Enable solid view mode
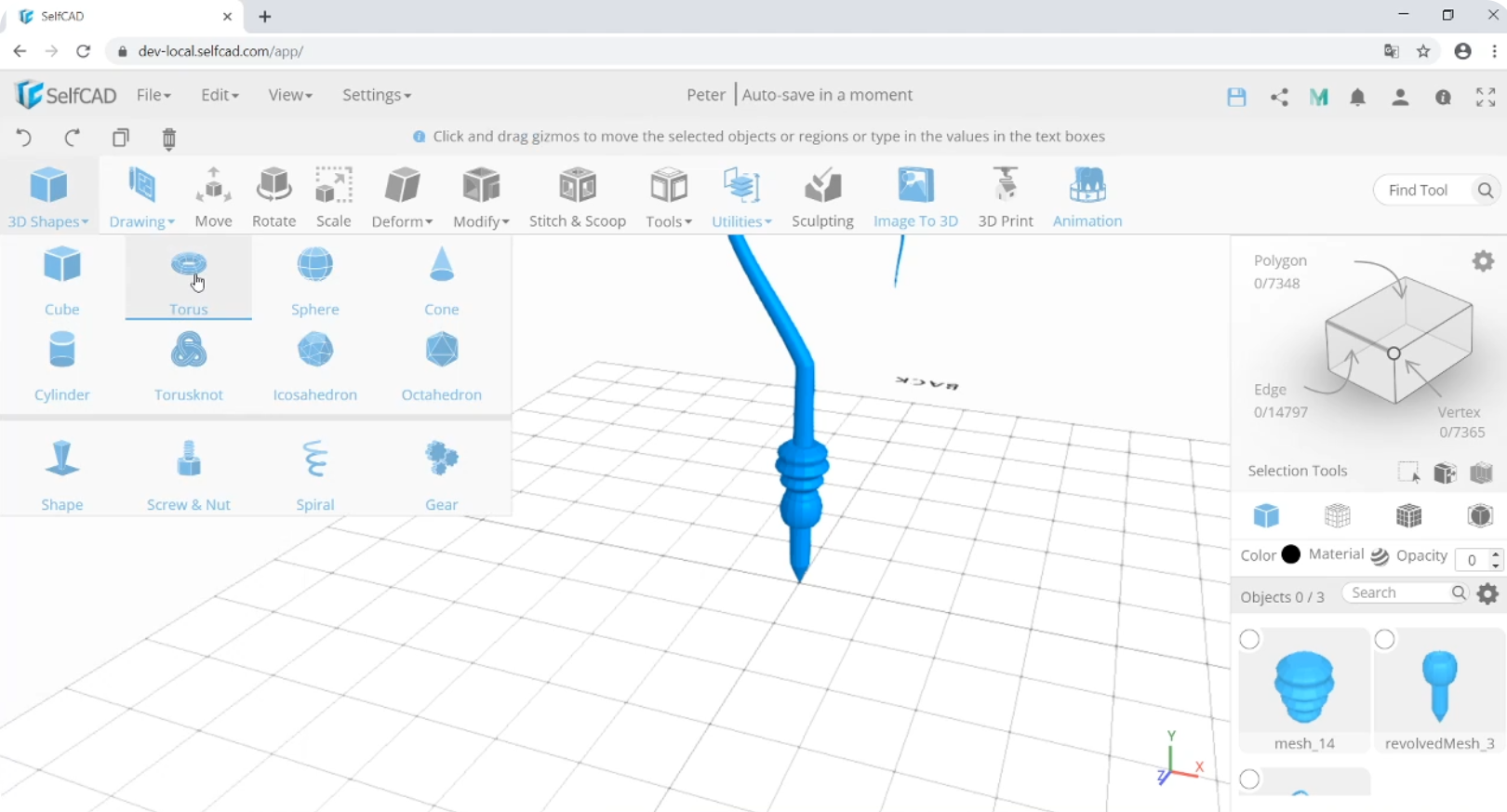1507x812 pixels. [1266, 515]
